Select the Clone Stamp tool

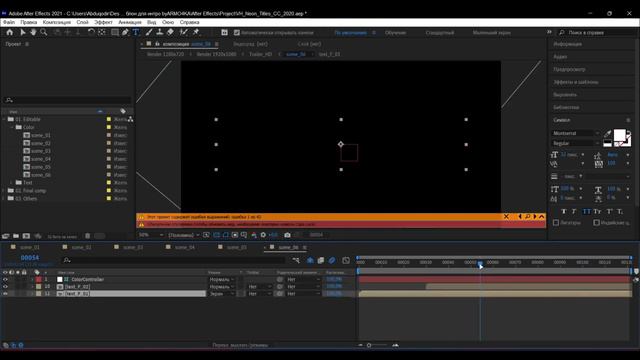160,32
